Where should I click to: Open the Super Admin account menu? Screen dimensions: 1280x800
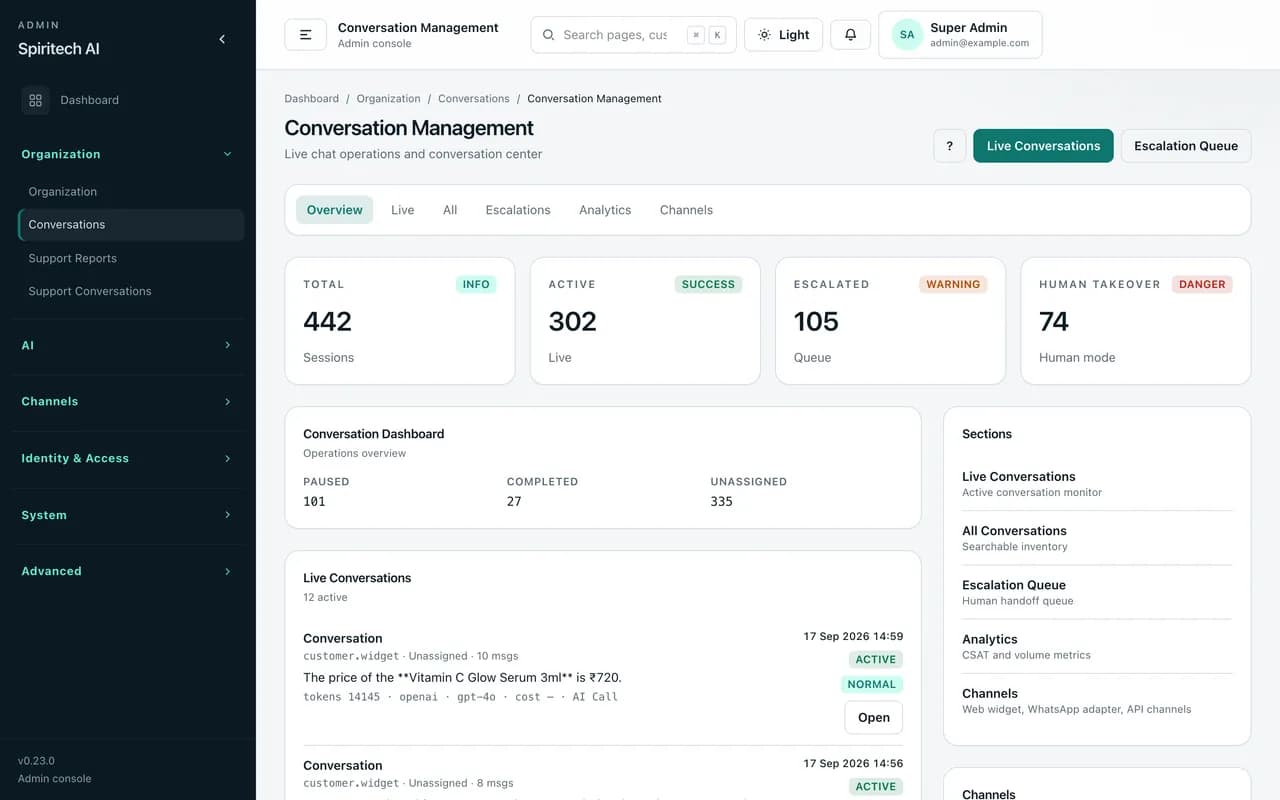click(x=960, y=35)
